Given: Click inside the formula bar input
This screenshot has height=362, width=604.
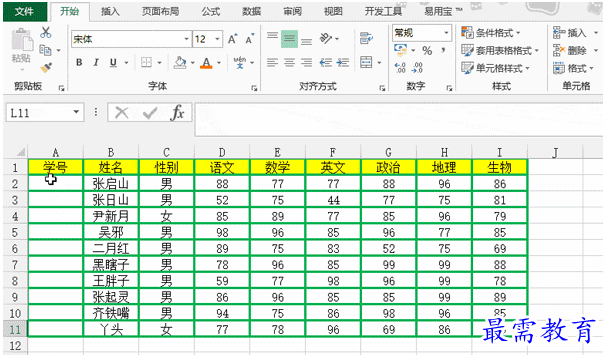Looking at the screenshot, I should click(x=399, y=119).
